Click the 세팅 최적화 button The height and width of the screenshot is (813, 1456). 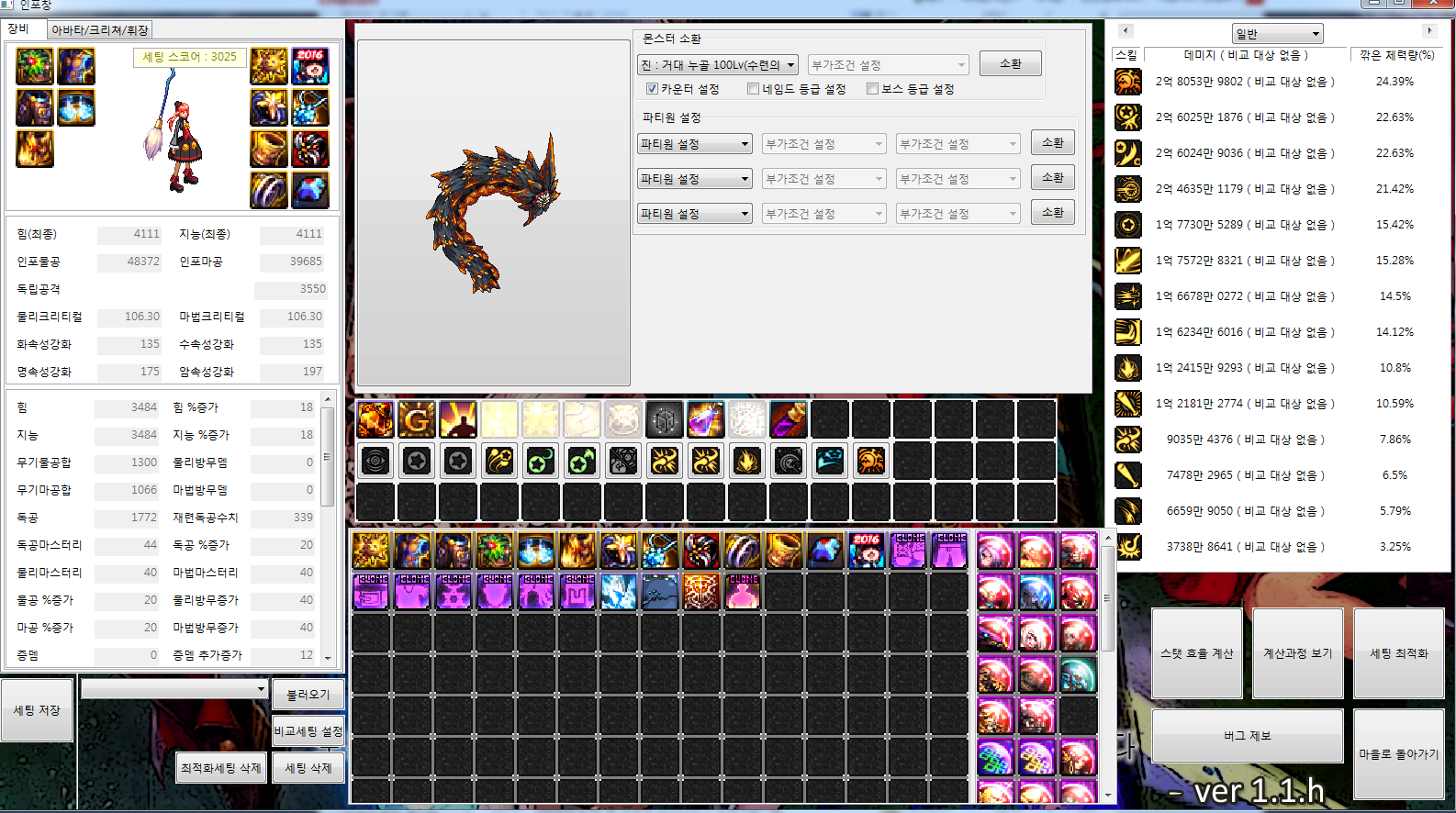pos(1398,653)
